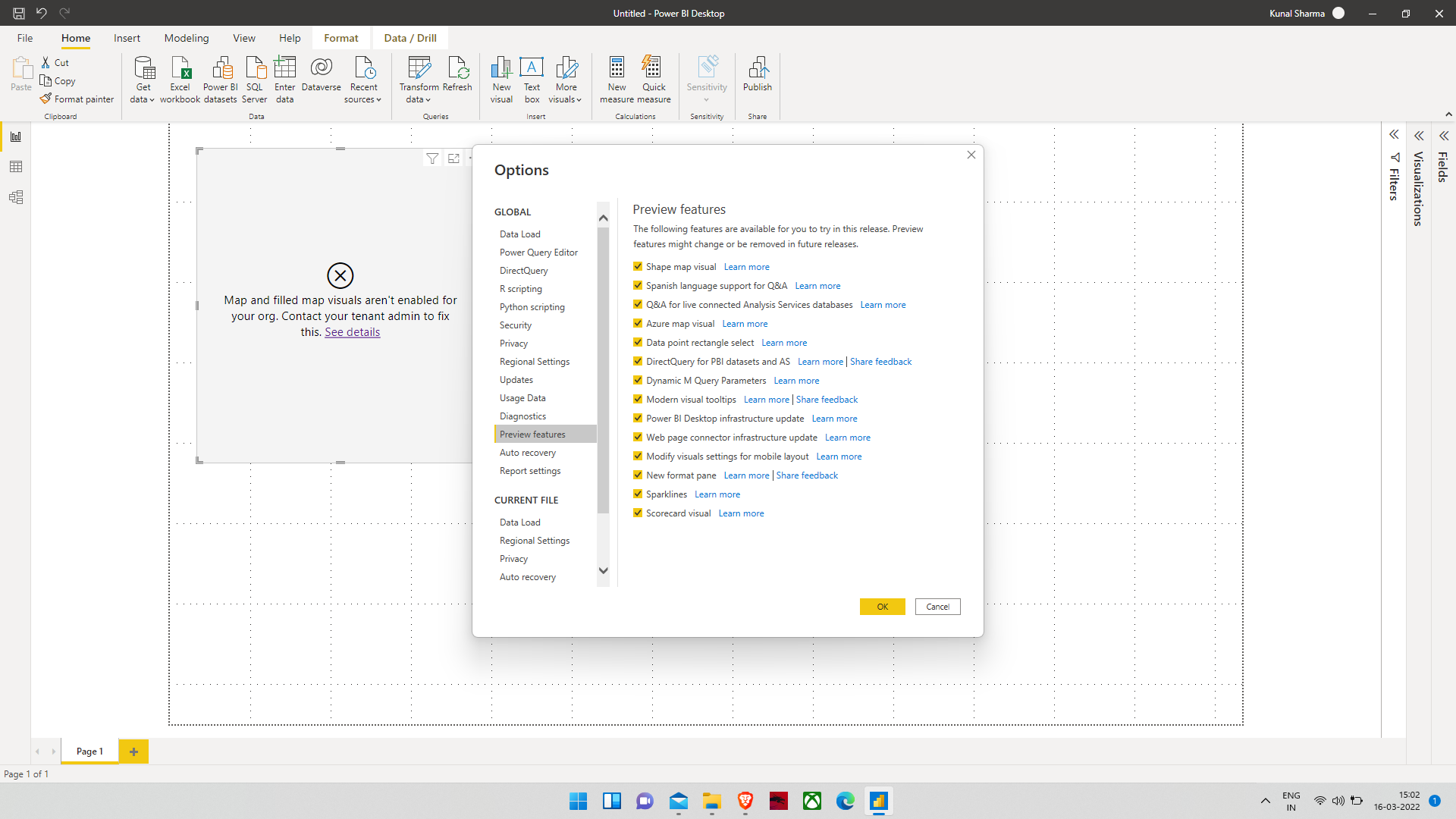
Task: Switch to Model view in left sidebar
Action: (x=16, y=197)
